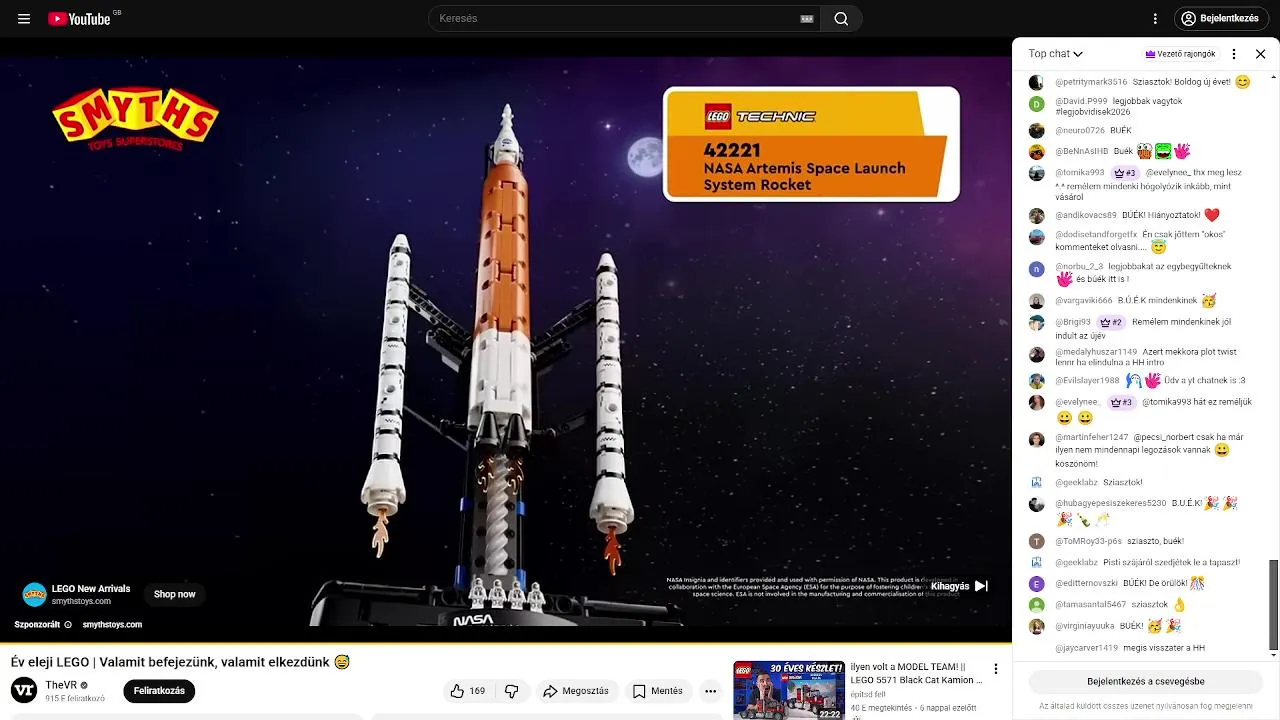Open the YouTube hamburger guide menu

(24, 19)
